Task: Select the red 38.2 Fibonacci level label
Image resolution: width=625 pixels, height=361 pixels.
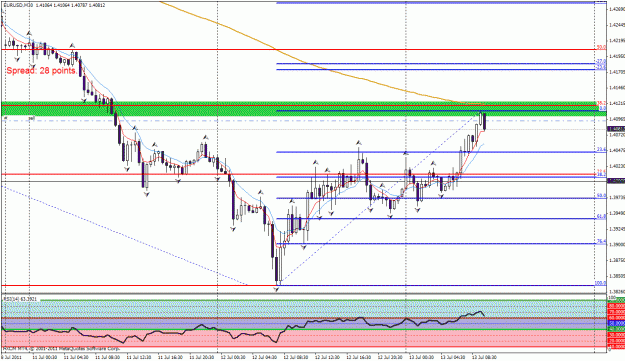Action: (x=601, y=103)
